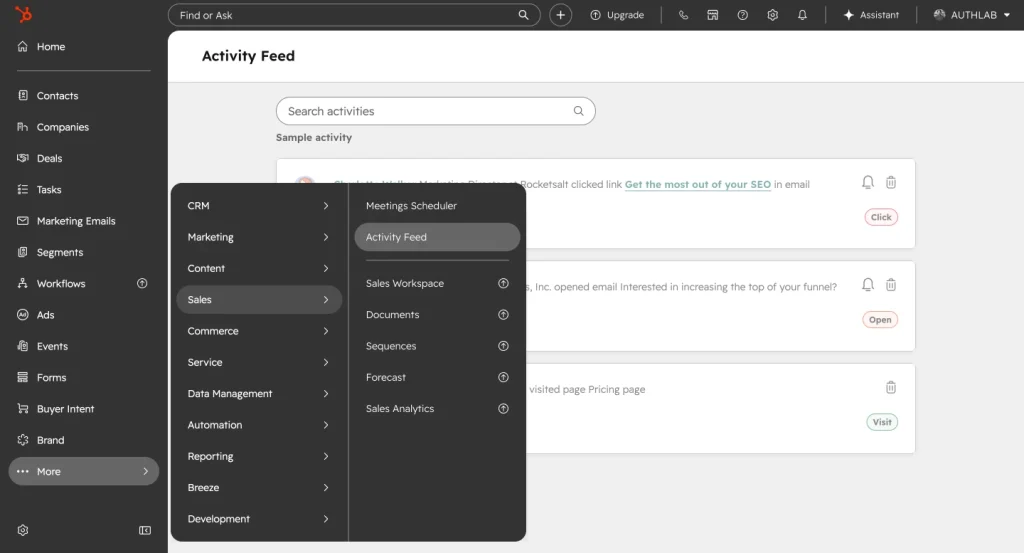Collapse the sidebar with panel icon
The width and height of the screenshot is (1024, 553).
point(145,530)
